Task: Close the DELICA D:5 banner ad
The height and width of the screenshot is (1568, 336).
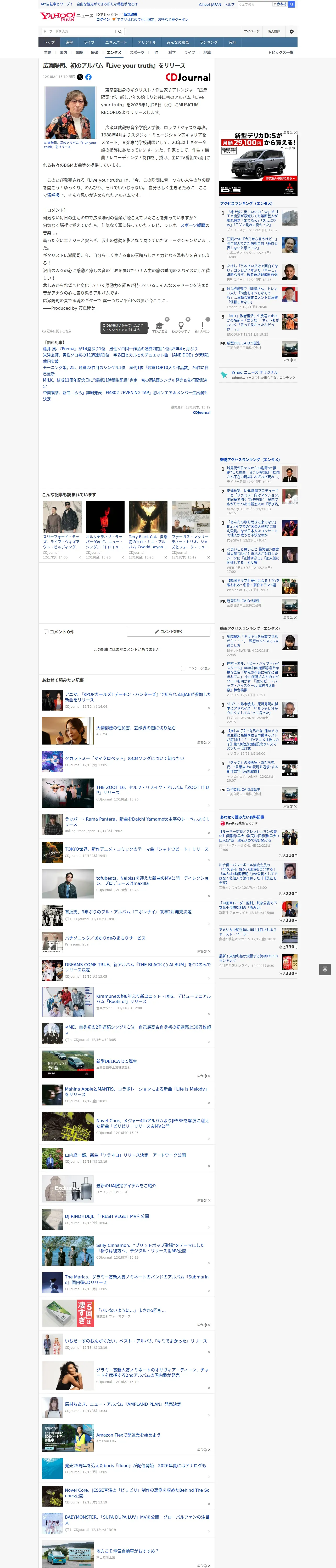Action: (295, 133)
